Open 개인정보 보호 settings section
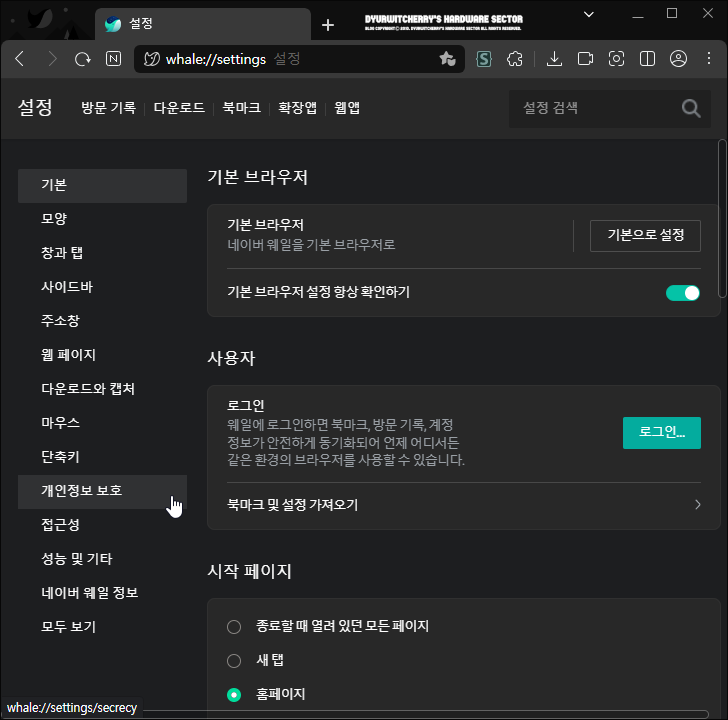Screen dimensions: 728x720 pyautogui.click(x=102, y=492)
